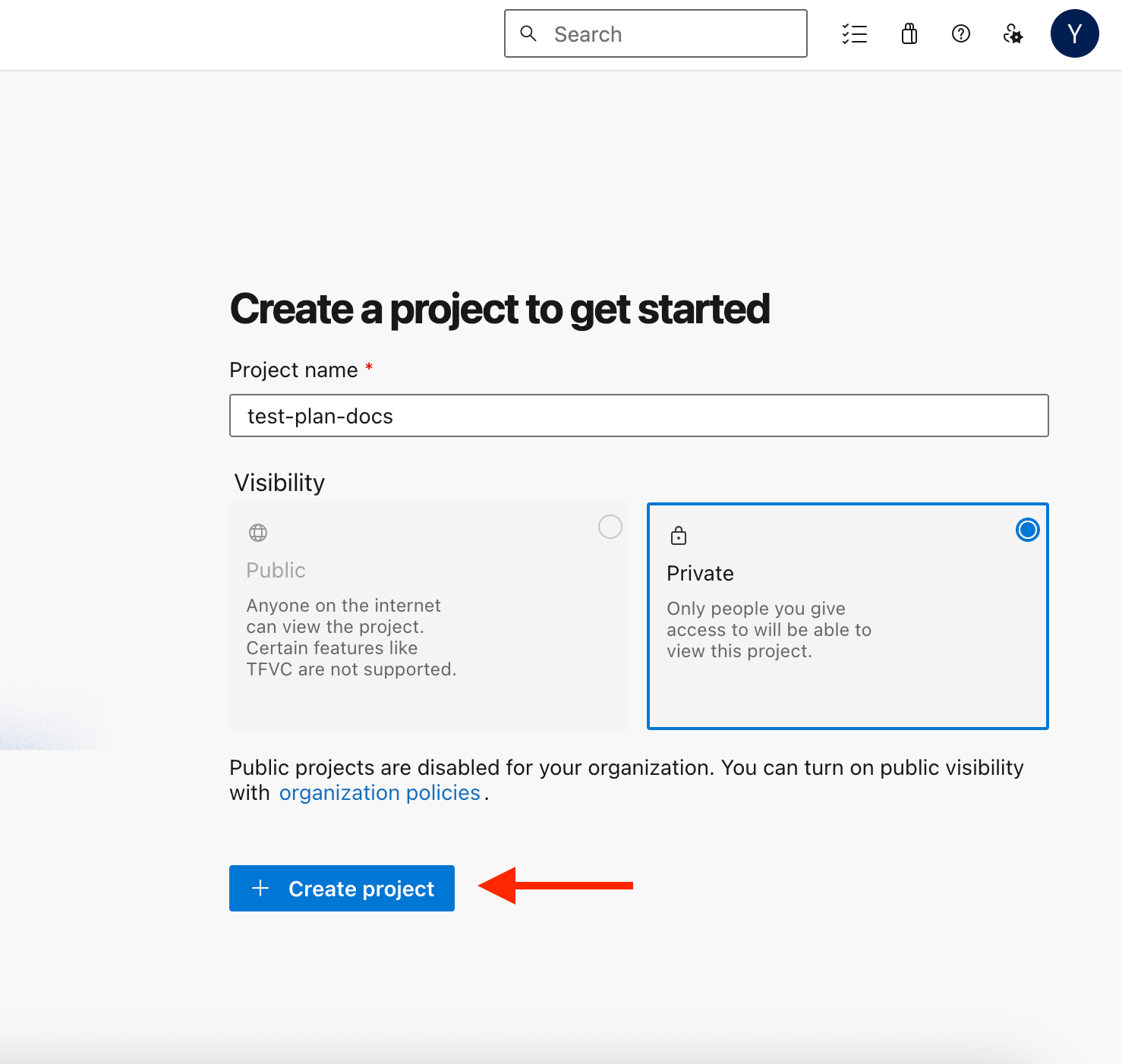This screenshot has height=1064, width=1122.
Task: Open the organization policies link
Action: 380,793
